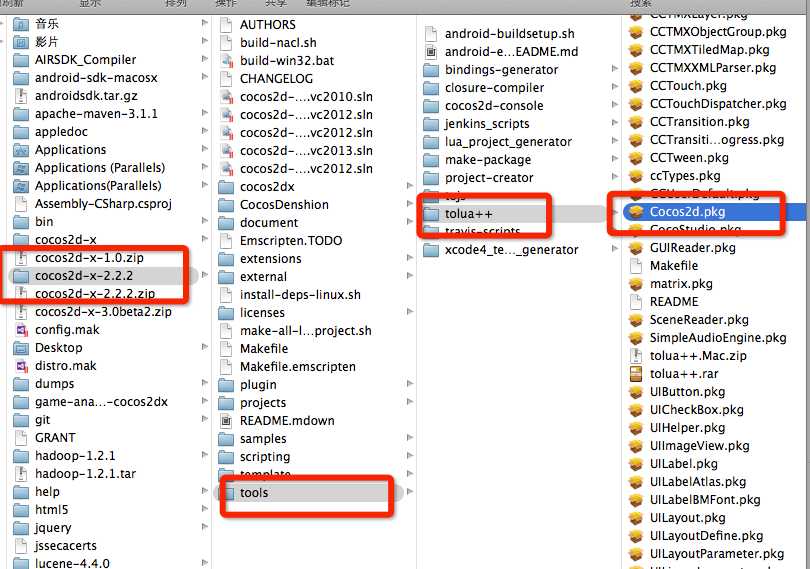
Task: Select the AUTHORS file
Action: click(268, 25)
